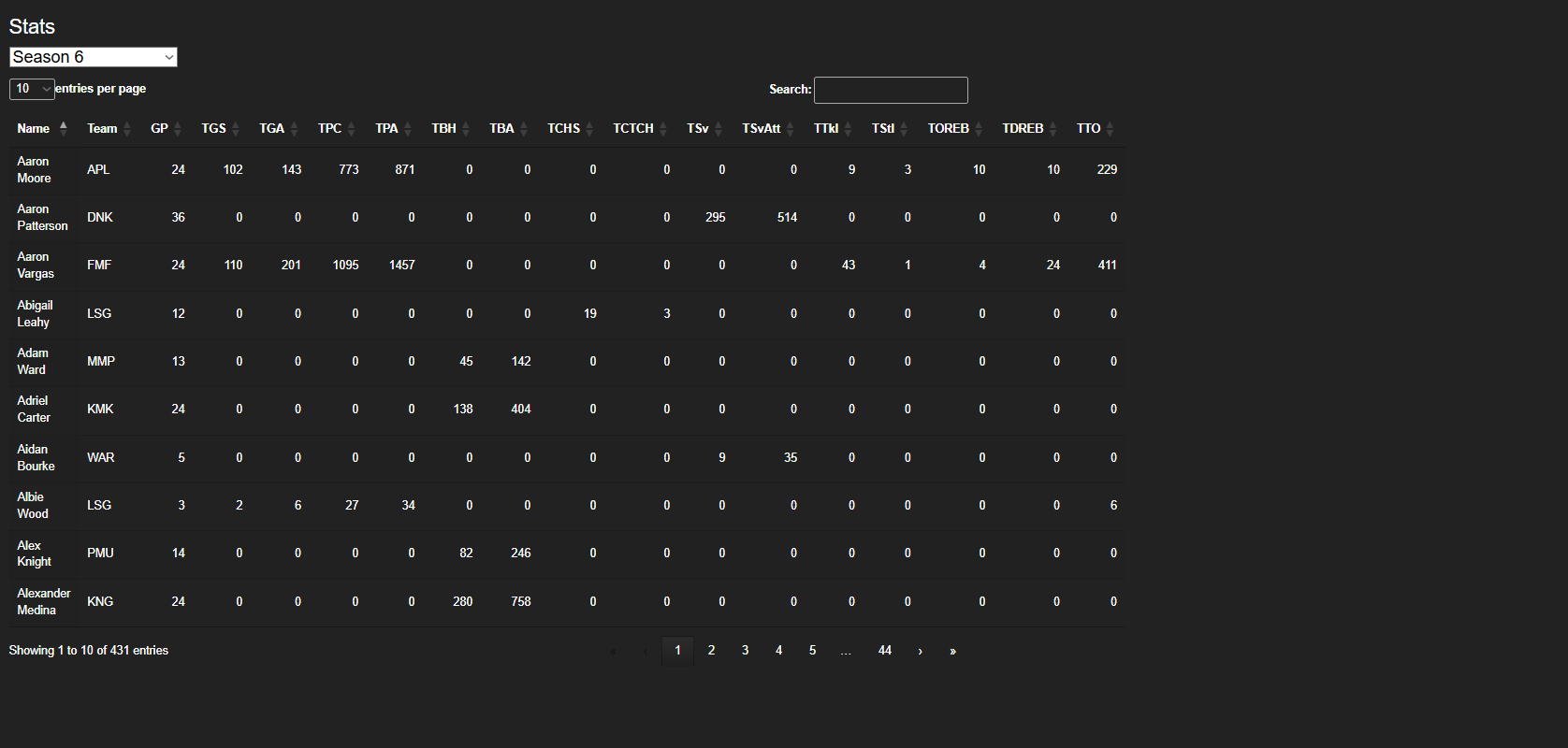Sort table by TBA column
This screenshot has width=1568, height=748.
click(x=509, y=128)
